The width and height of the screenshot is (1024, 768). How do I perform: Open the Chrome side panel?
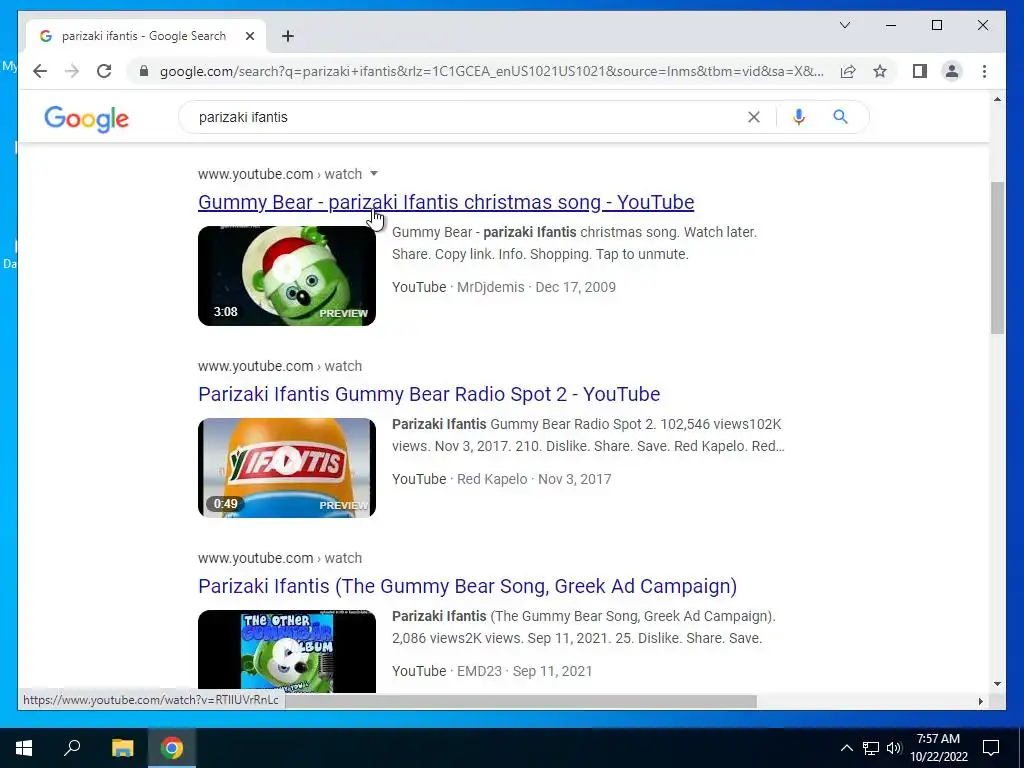pyautogui.click(x=920, y=71)
